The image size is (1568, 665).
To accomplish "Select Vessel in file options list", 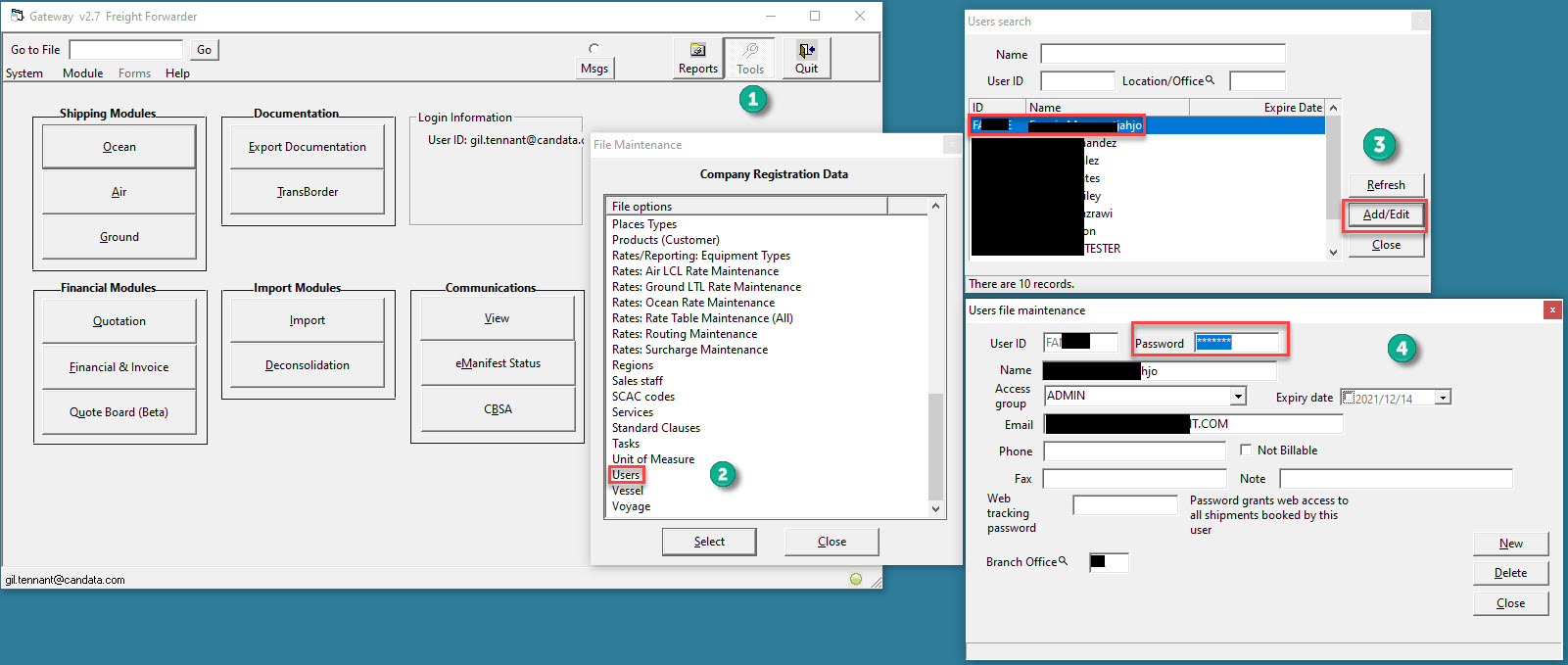I will pos(628,491).
